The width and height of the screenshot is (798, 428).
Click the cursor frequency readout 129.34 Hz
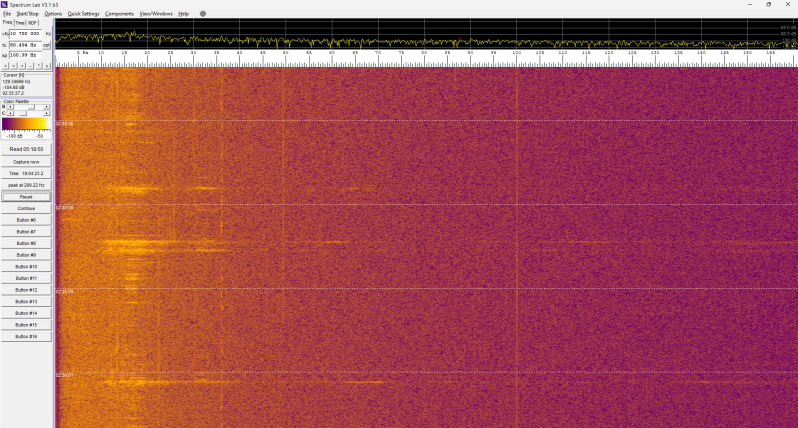click(x=16, y=81)
